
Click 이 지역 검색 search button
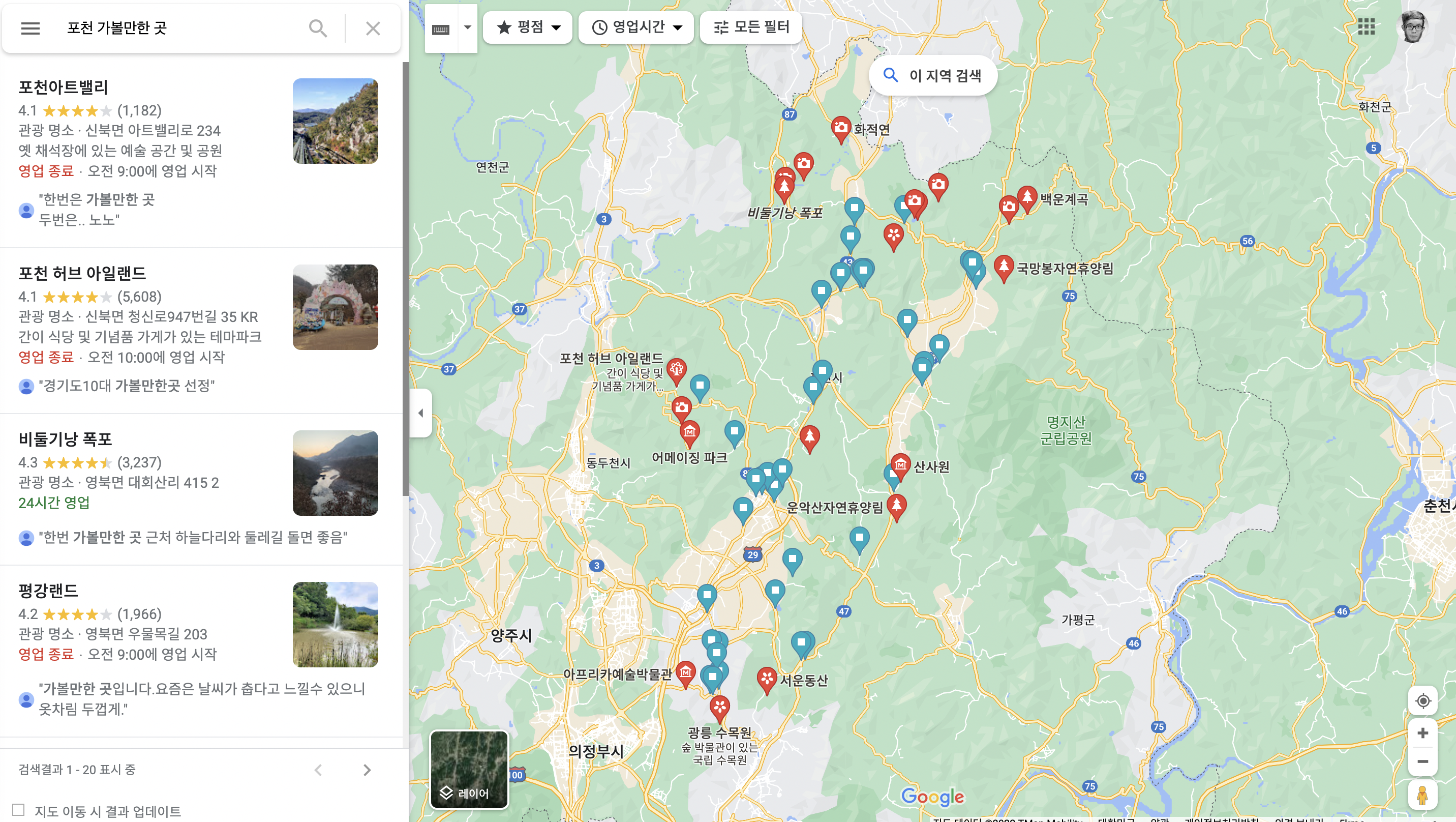click(x=932, y=75)
